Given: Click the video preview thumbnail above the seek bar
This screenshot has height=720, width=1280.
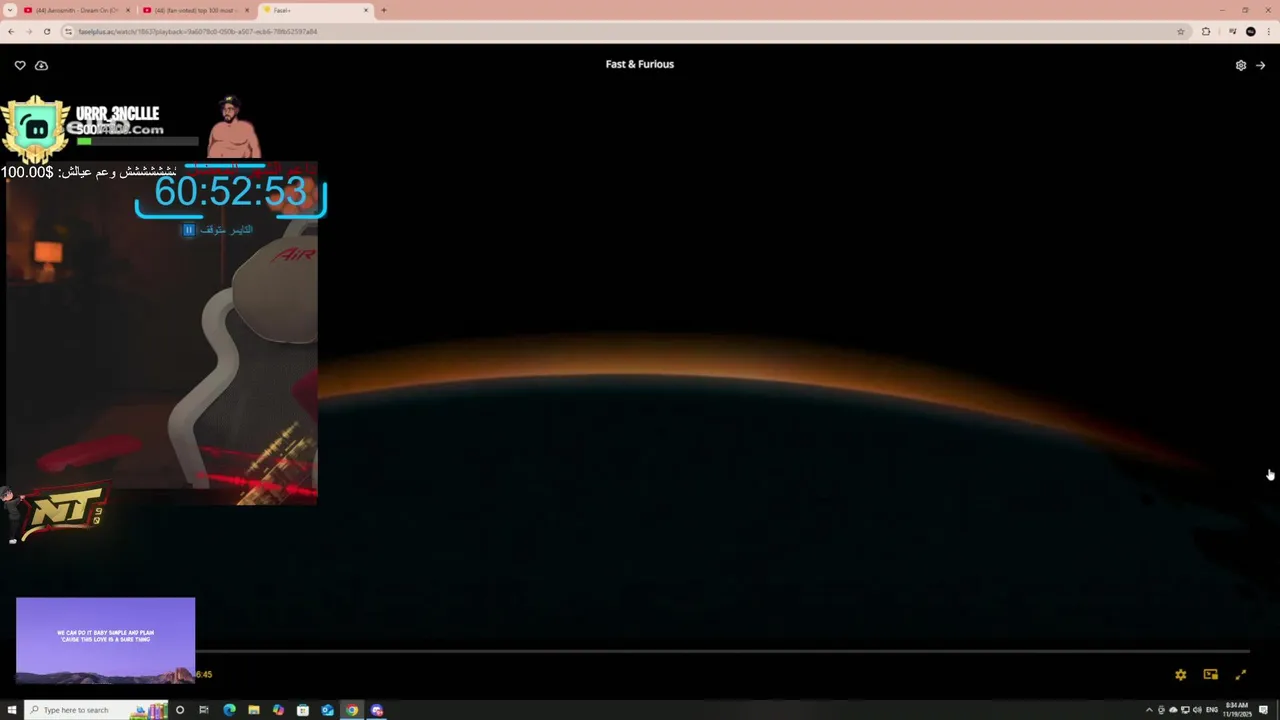Looking at the screenshot, I should pyautogui.click(x=105, y=641).
